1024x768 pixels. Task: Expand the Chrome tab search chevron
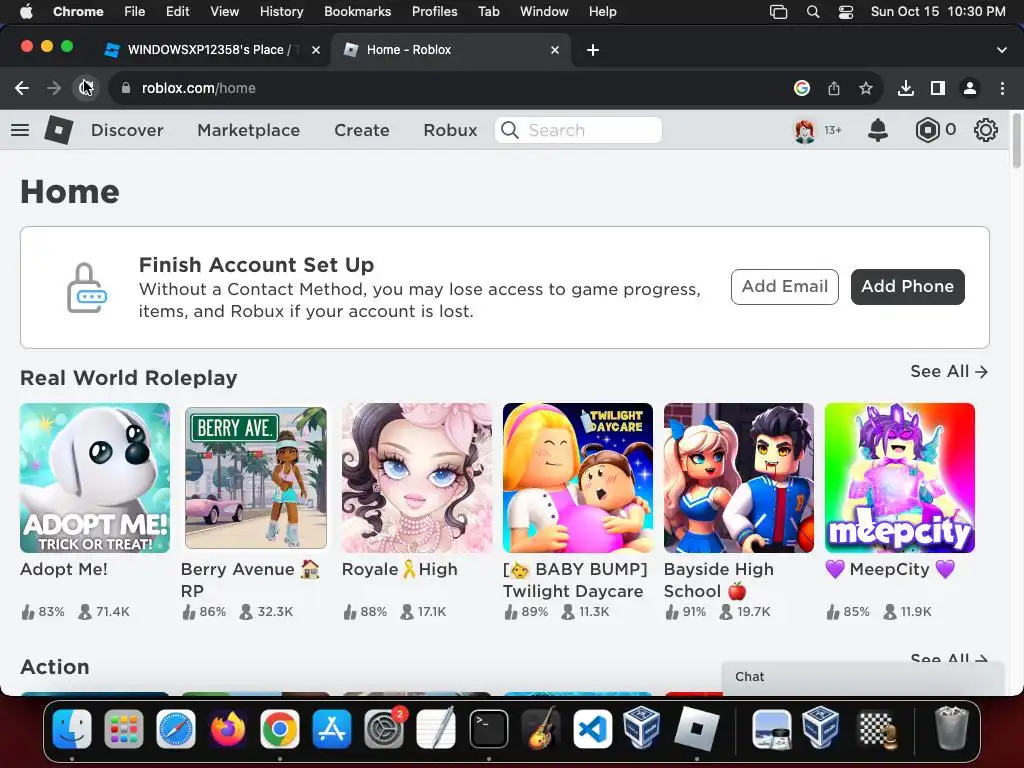click(1002, 50)
